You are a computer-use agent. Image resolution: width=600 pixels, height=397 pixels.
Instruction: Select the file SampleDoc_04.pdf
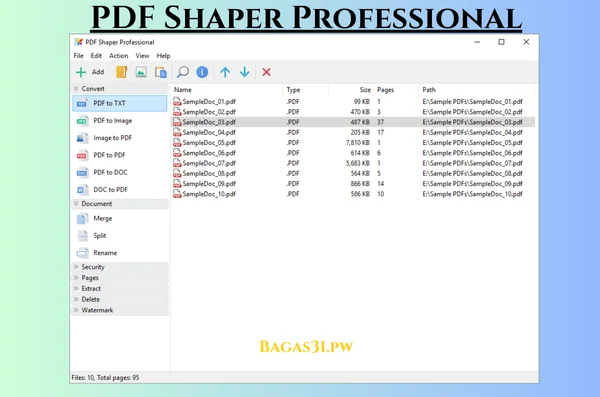click(x=209, y=132)
